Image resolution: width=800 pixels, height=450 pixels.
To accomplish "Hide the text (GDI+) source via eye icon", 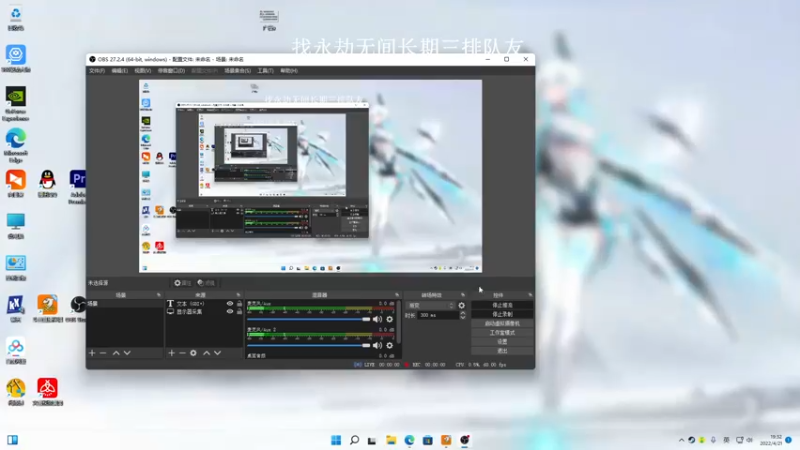I will [x=230, y=304].
